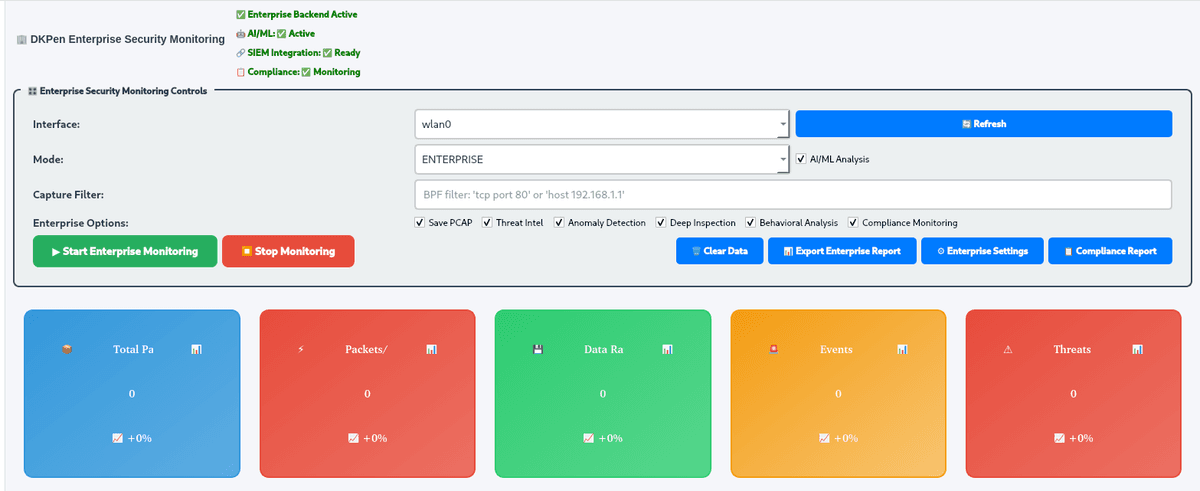This screenshot has width=1200, height=491.
Task: Focus the Capture Filter BPF input field
Action: [792, 194]
